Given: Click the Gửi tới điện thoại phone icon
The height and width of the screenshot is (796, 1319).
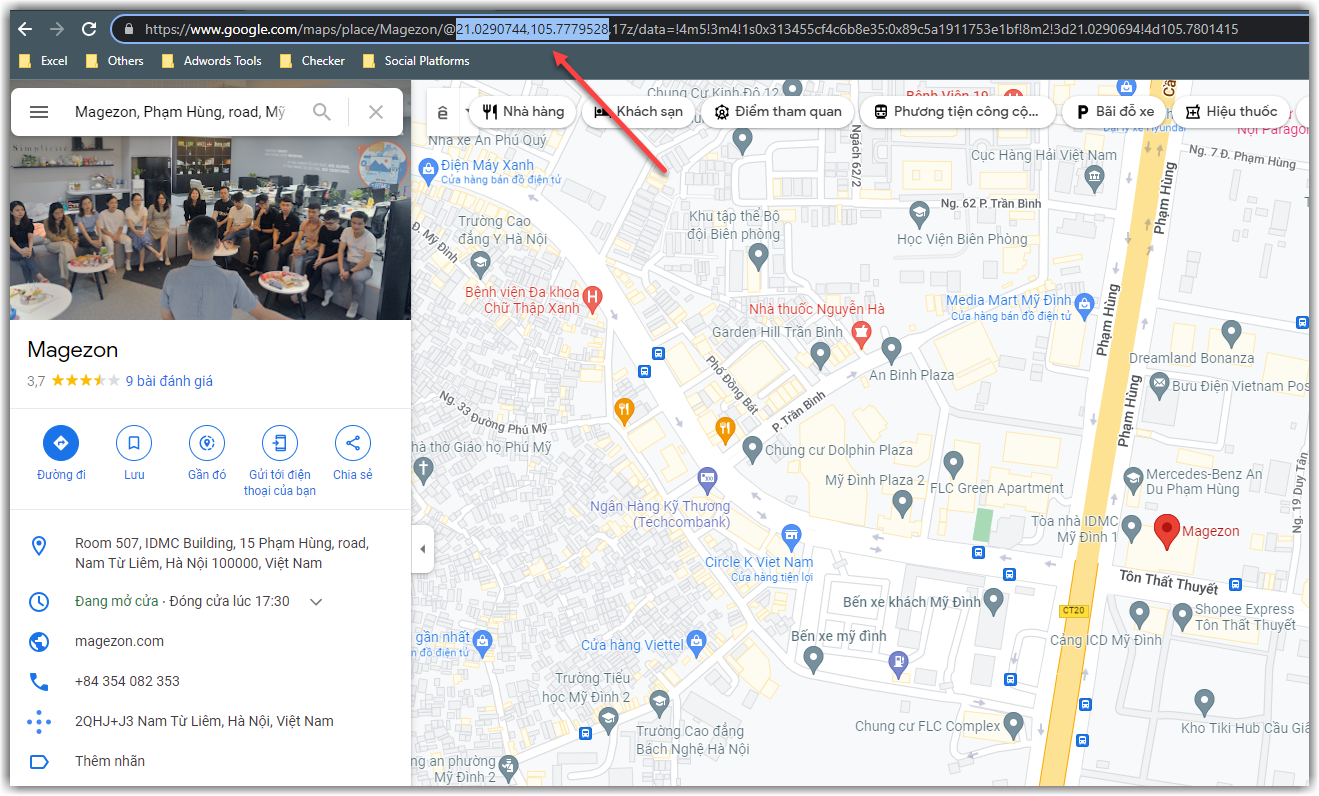Looking at the screenshot, I should click(279, 443).
